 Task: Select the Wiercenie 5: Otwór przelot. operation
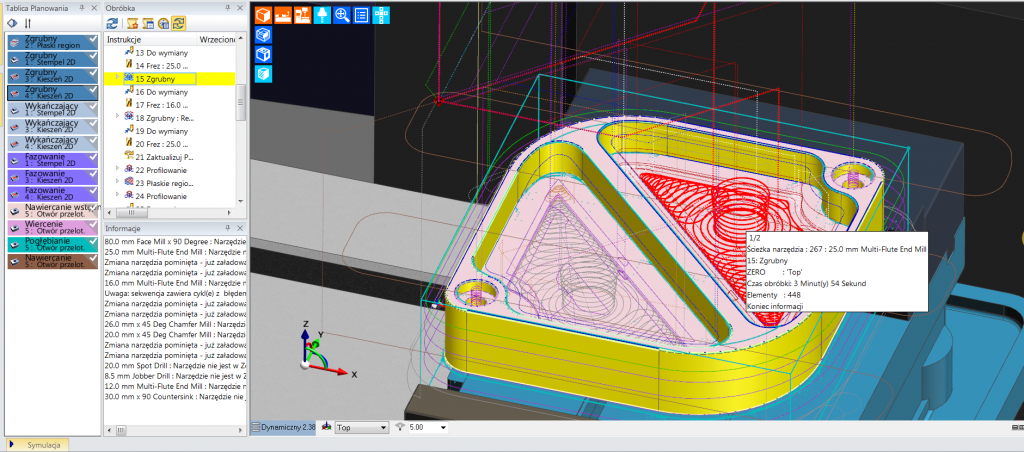tap(50, 229)
